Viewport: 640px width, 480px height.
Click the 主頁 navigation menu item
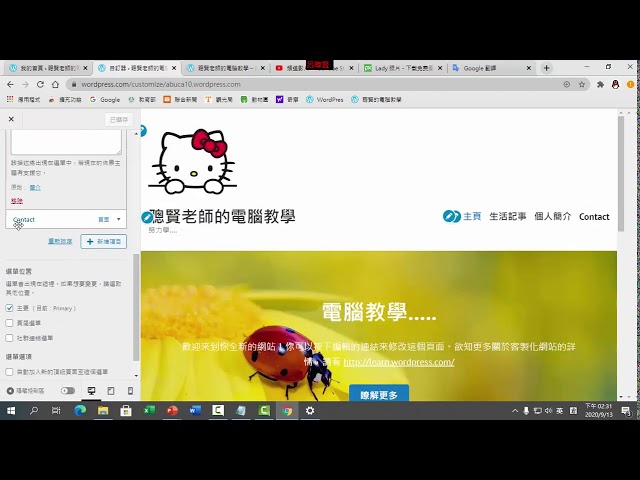pyautogui.click(x=472, y=216)
